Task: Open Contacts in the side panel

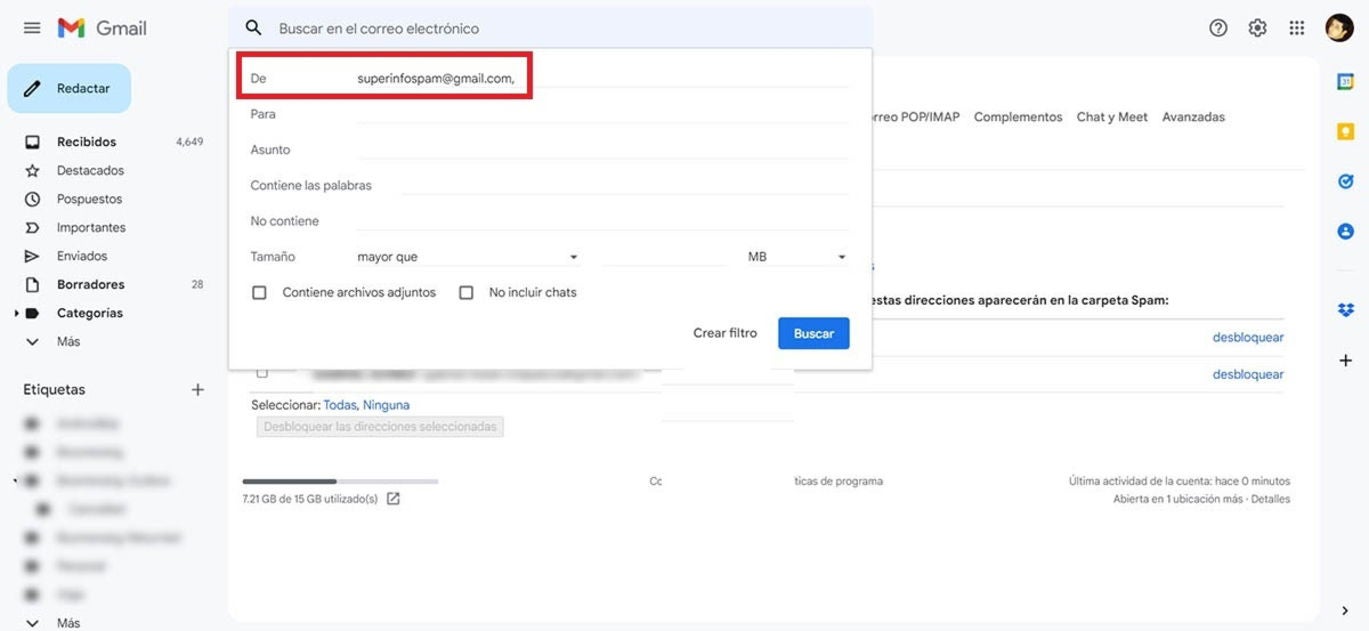Action: coord(1345,230)
